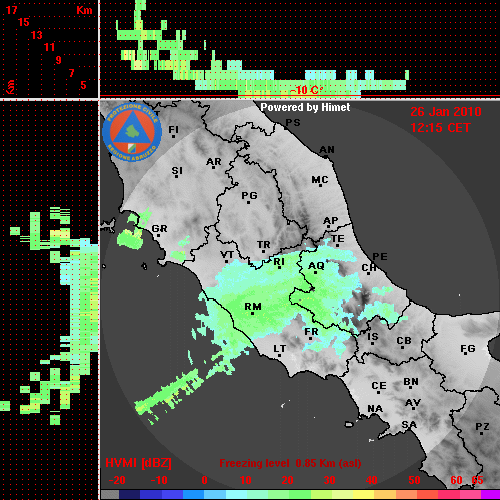The width and height of the screenshot is (500, 500).
Task: Click the 20 dBZ value on color scale
Action: 287,480
